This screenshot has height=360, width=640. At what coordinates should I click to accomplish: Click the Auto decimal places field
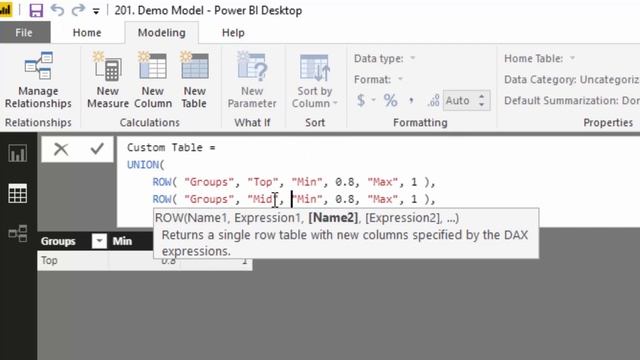tap(459, 100)
